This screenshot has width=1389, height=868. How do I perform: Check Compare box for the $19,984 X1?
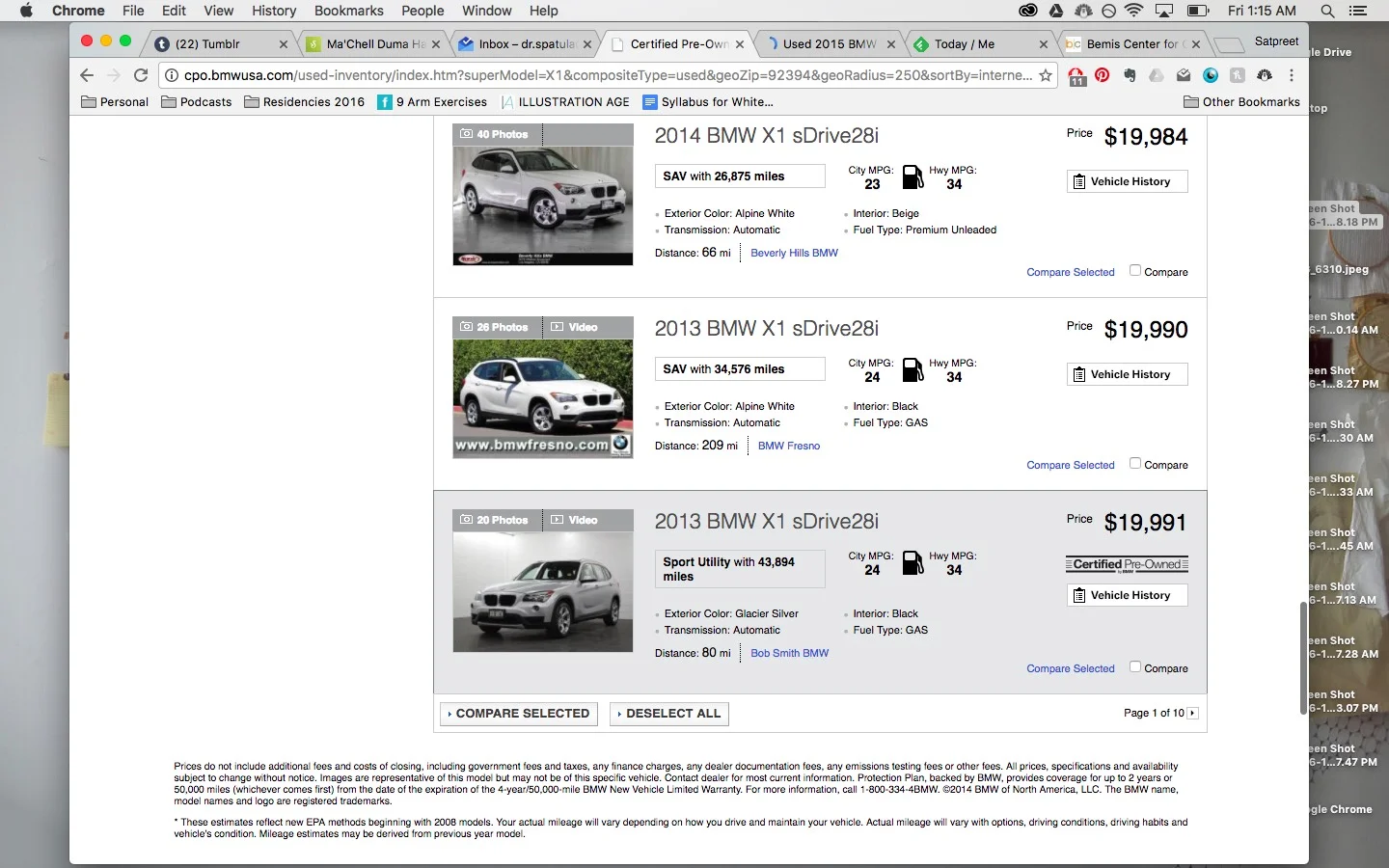coord(1135,271)
